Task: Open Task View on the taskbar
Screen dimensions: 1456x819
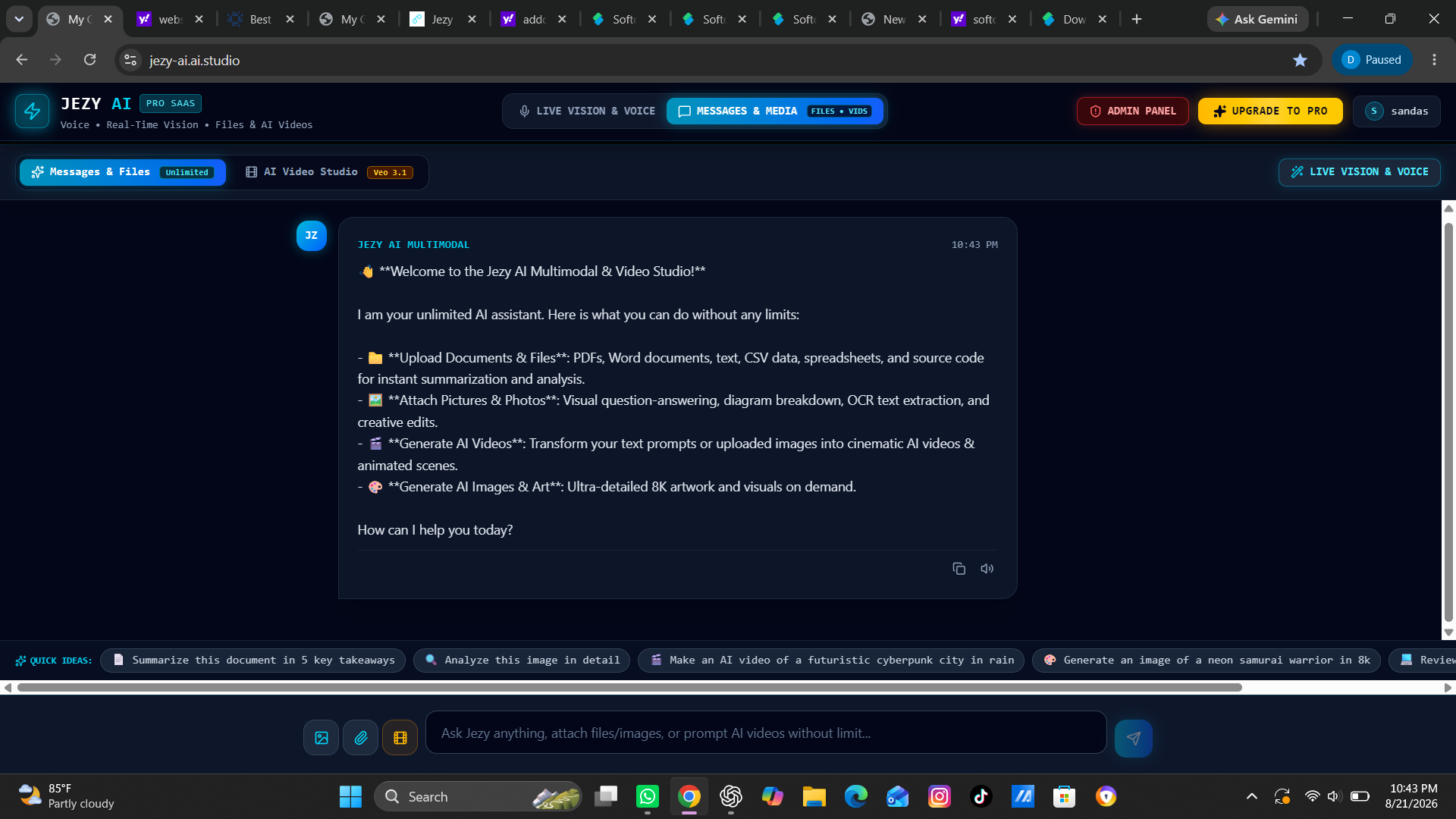Action: tap(606, 796)
